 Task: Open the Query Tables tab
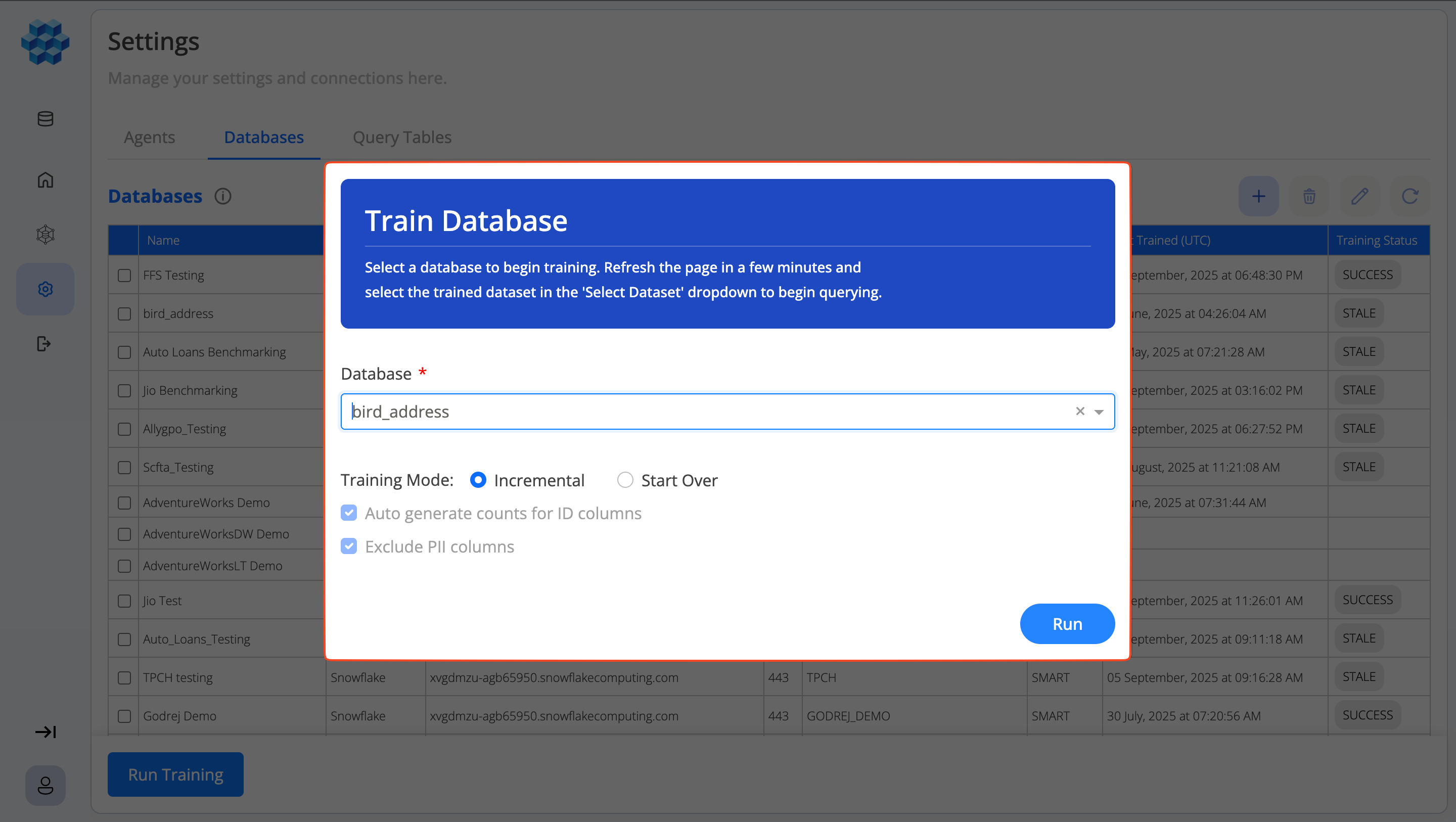pos(402,137)
